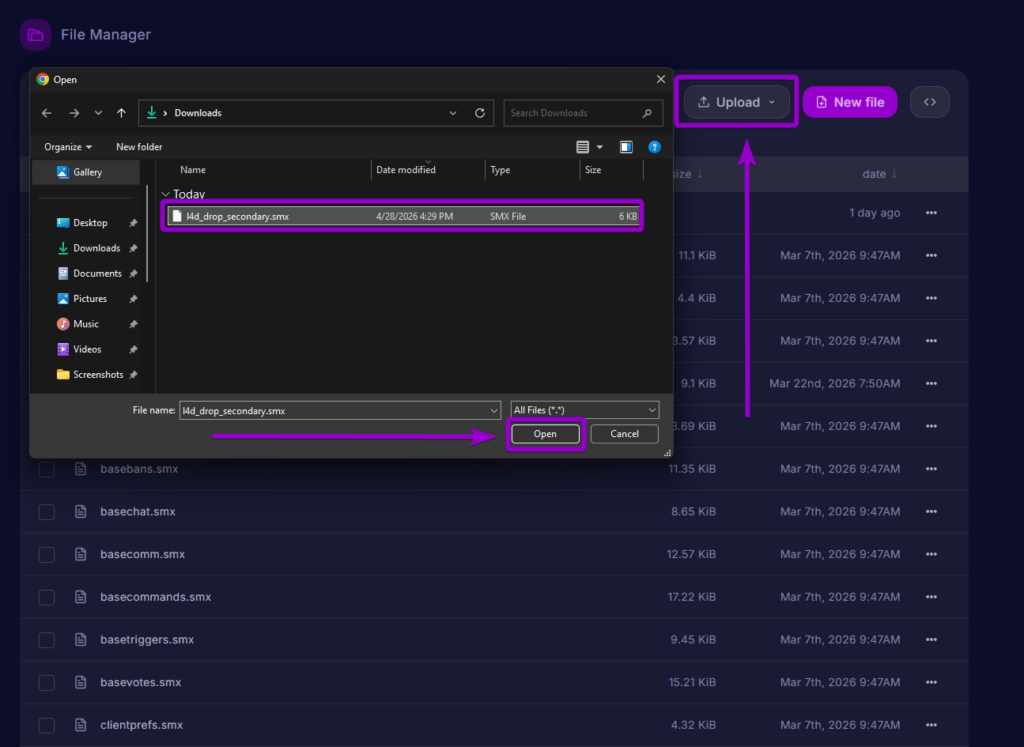
Task: Open the All Files file type dropdown
Action: [584, 409]
